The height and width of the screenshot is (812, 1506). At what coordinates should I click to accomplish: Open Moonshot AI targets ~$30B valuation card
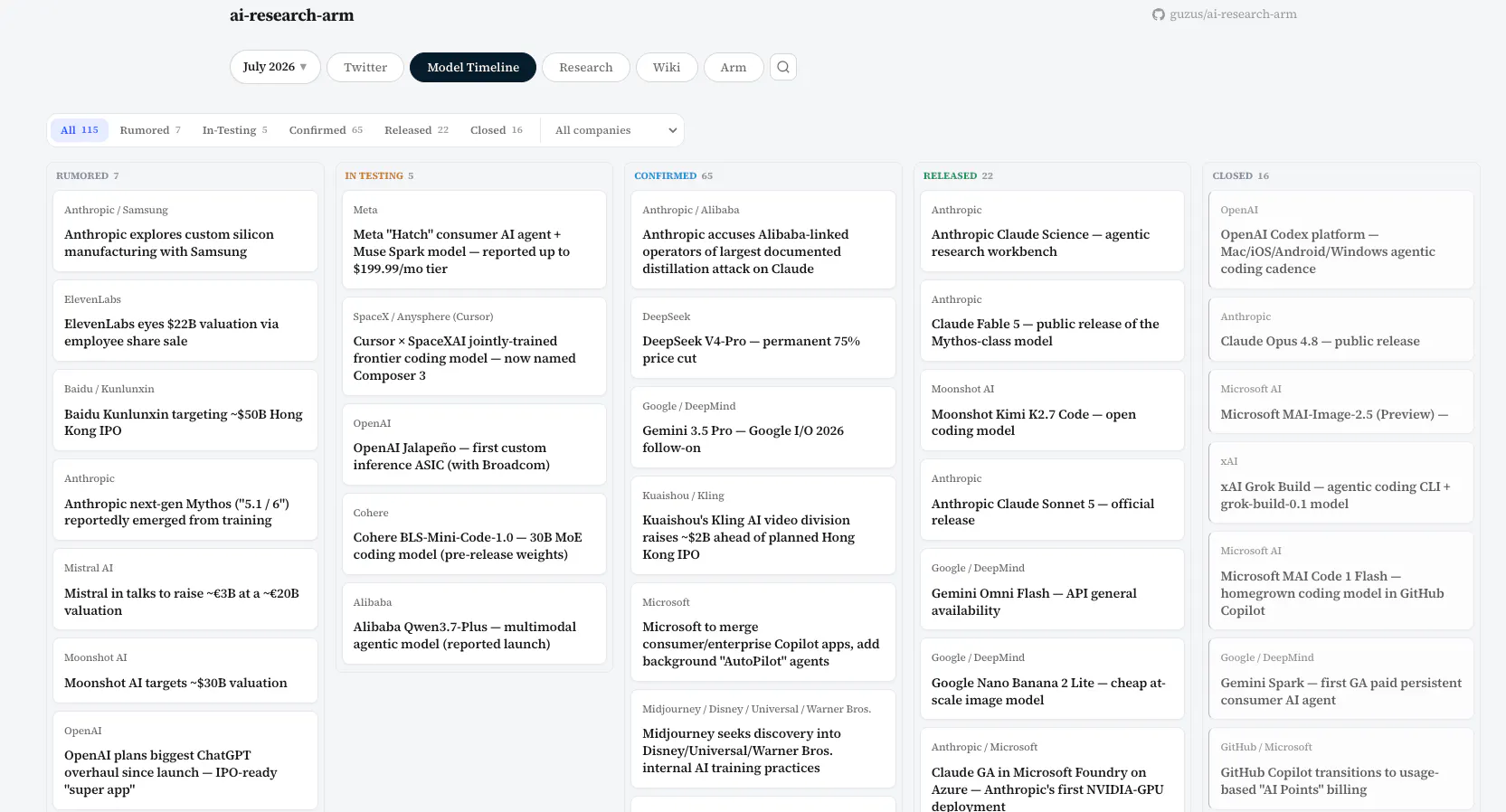point(185,671)
